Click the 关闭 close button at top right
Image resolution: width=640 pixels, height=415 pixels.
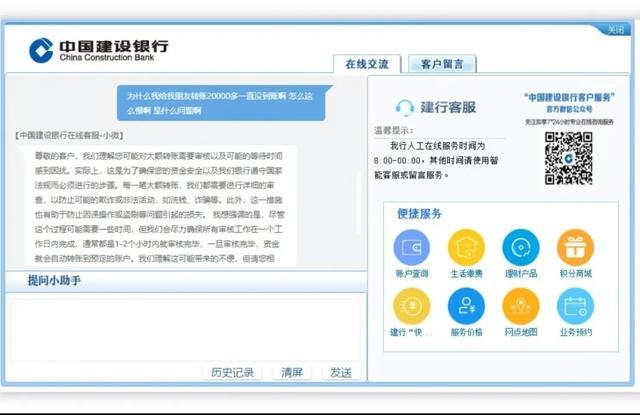coord(616,30)
